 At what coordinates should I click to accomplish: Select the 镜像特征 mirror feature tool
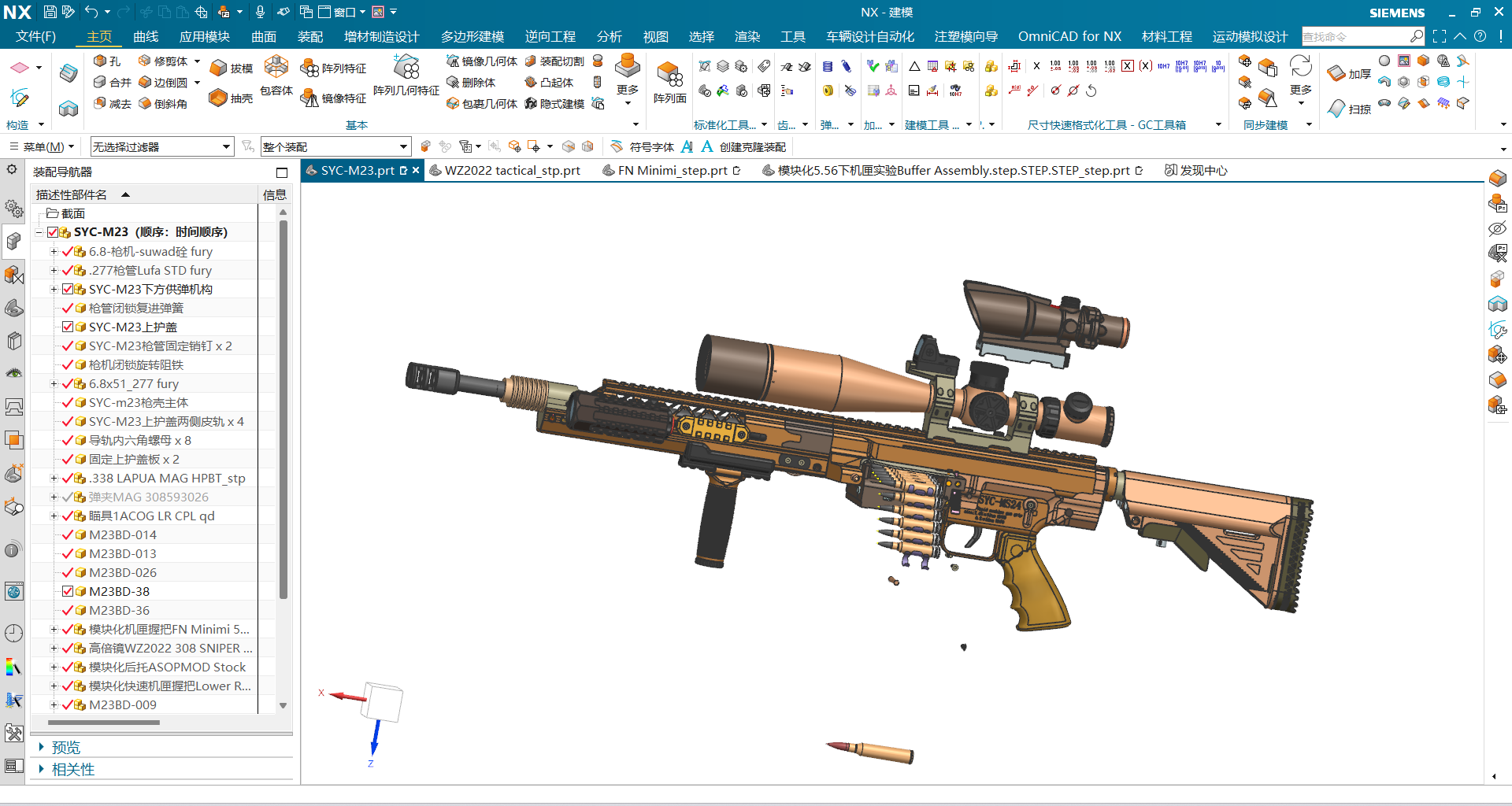[x=333, y=98]
